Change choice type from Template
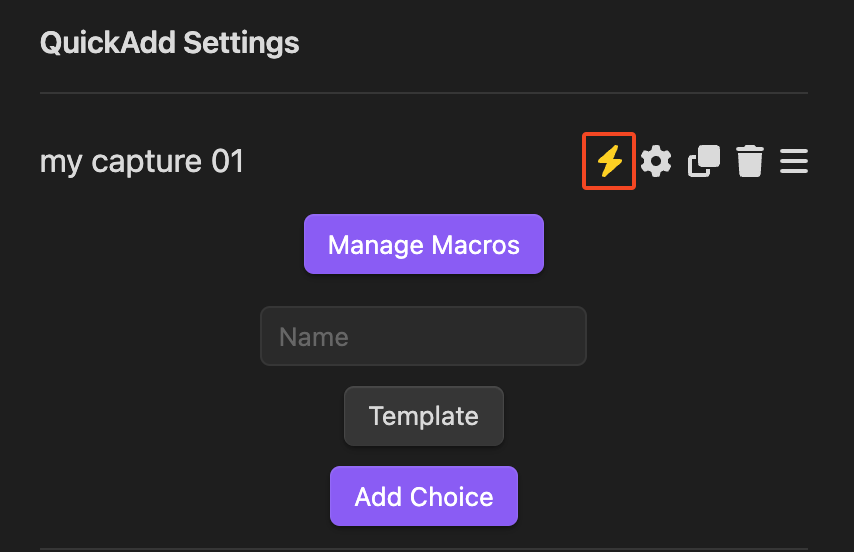The height and width of the screenshot is (552, 854). [x=424, y=416]
